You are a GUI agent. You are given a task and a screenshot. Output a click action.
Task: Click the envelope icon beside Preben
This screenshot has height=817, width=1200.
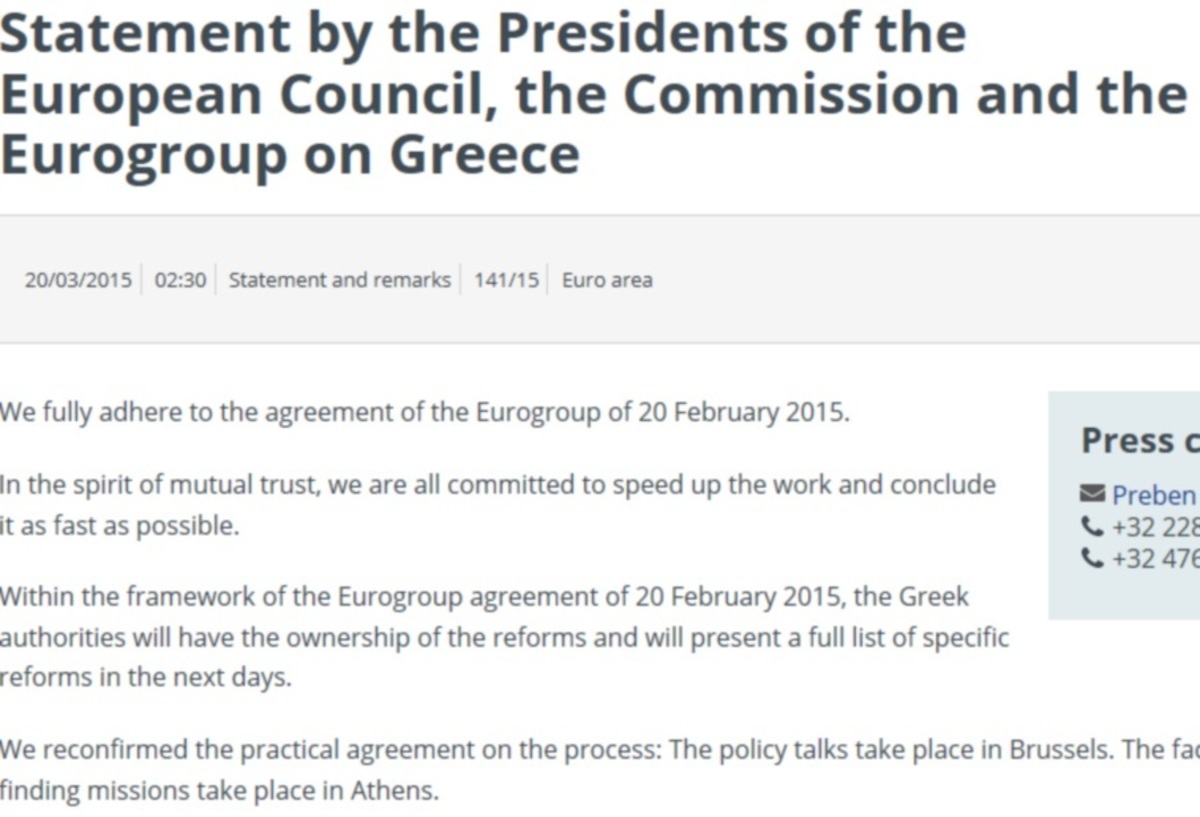1092,494
